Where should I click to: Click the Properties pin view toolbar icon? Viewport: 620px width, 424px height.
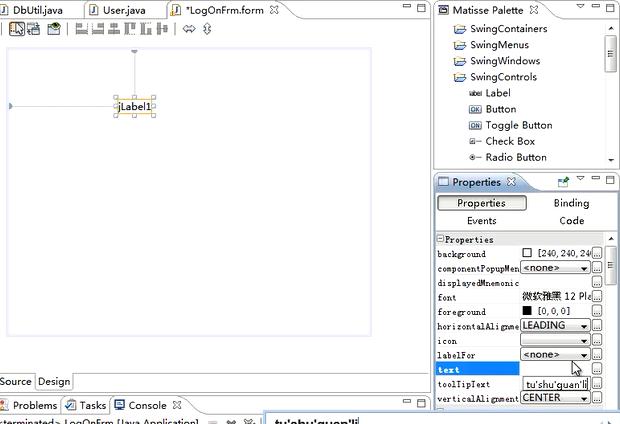coord(563,182)
